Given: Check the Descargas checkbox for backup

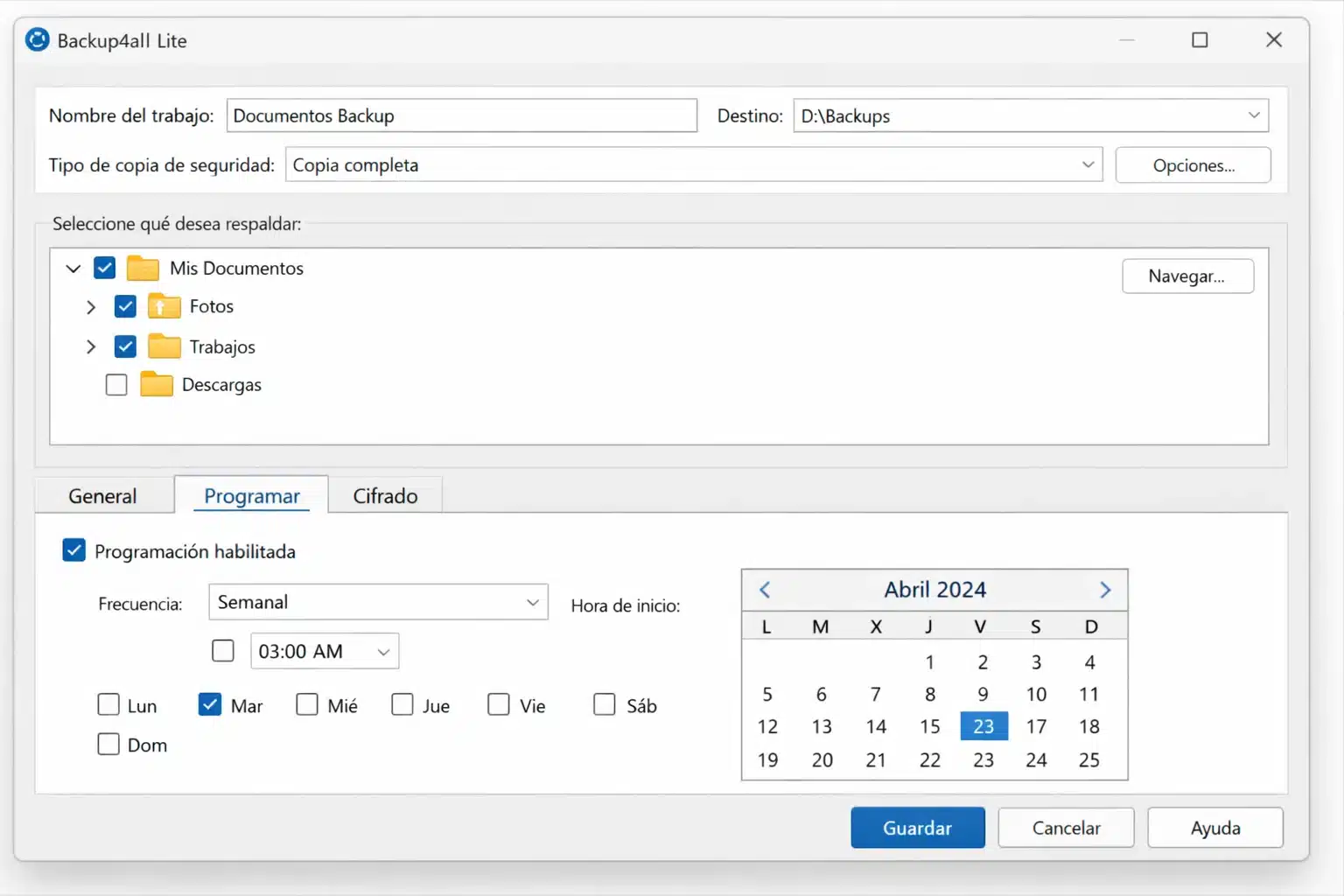Looking at the screenshot, I should [x=115, y=384].
